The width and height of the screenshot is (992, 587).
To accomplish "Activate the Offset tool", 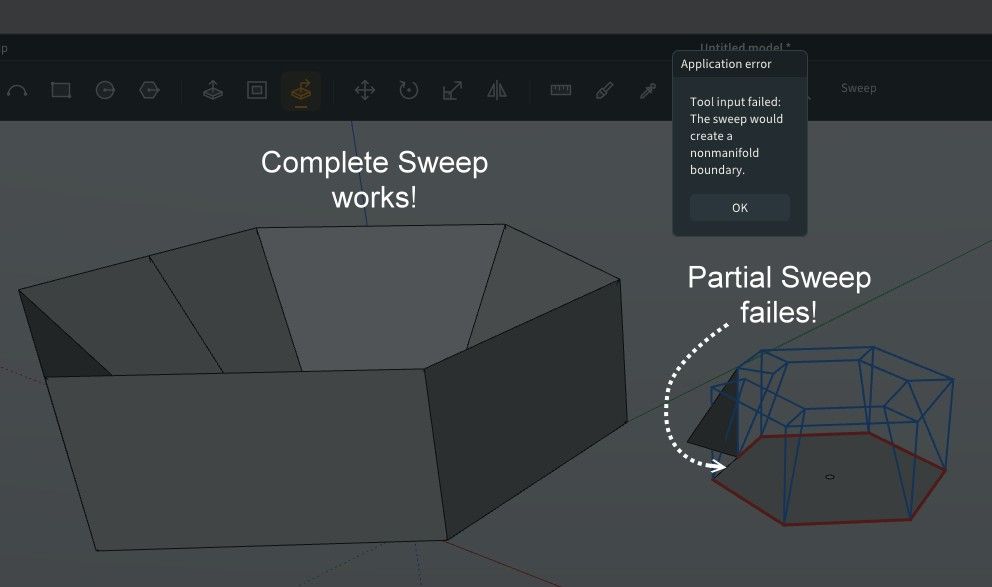I will click(257, 90).
